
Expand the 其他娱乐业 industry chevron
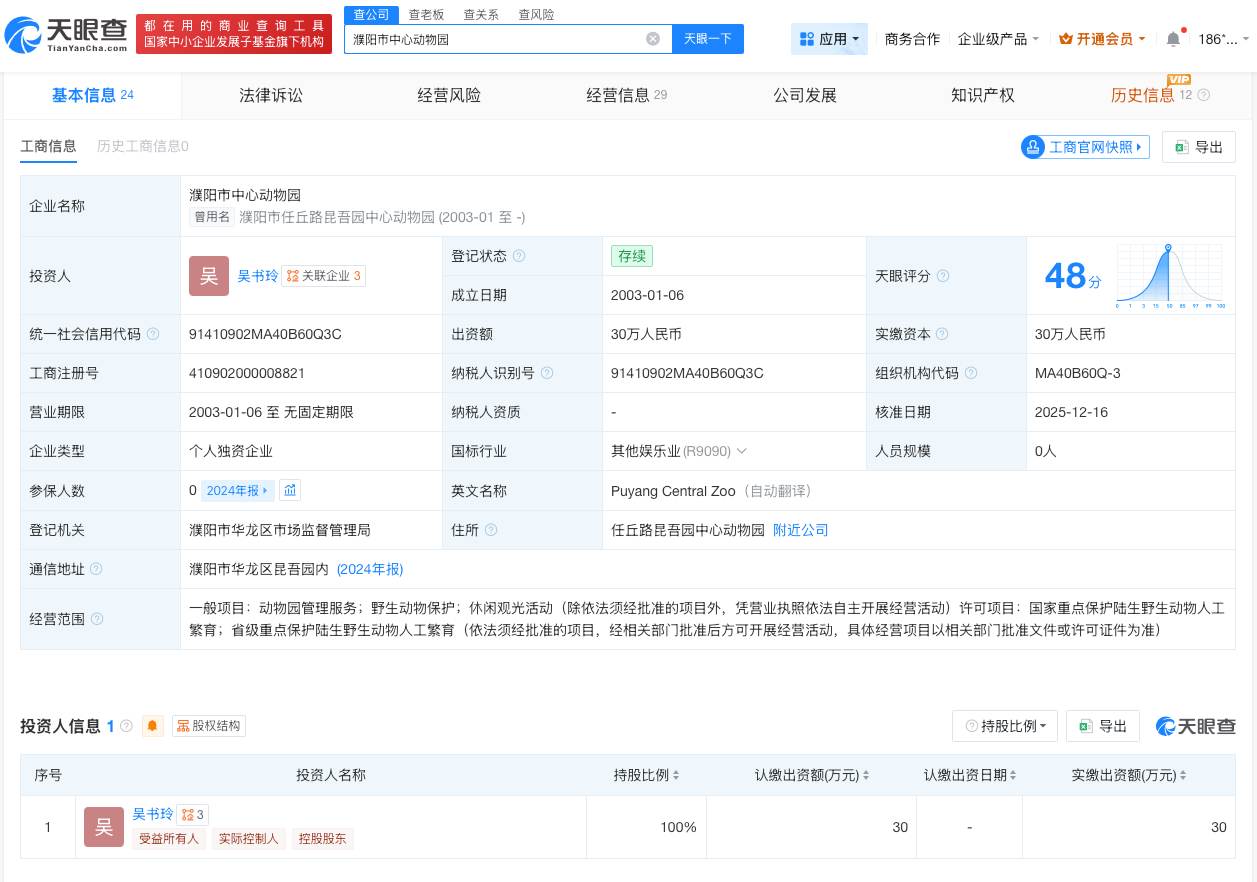[741, 451]
